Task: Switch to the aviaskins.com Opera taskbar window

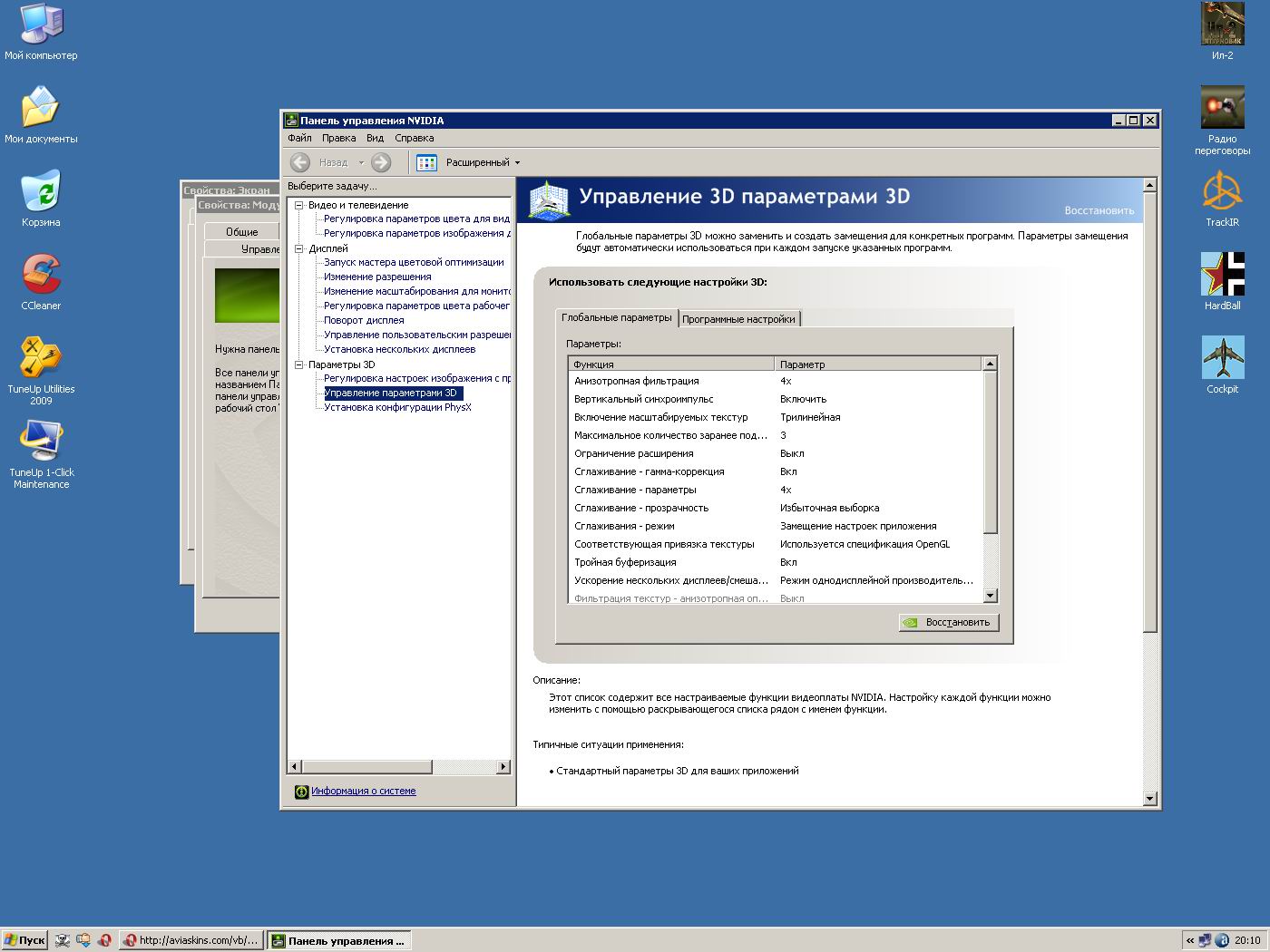Action: 191,940
